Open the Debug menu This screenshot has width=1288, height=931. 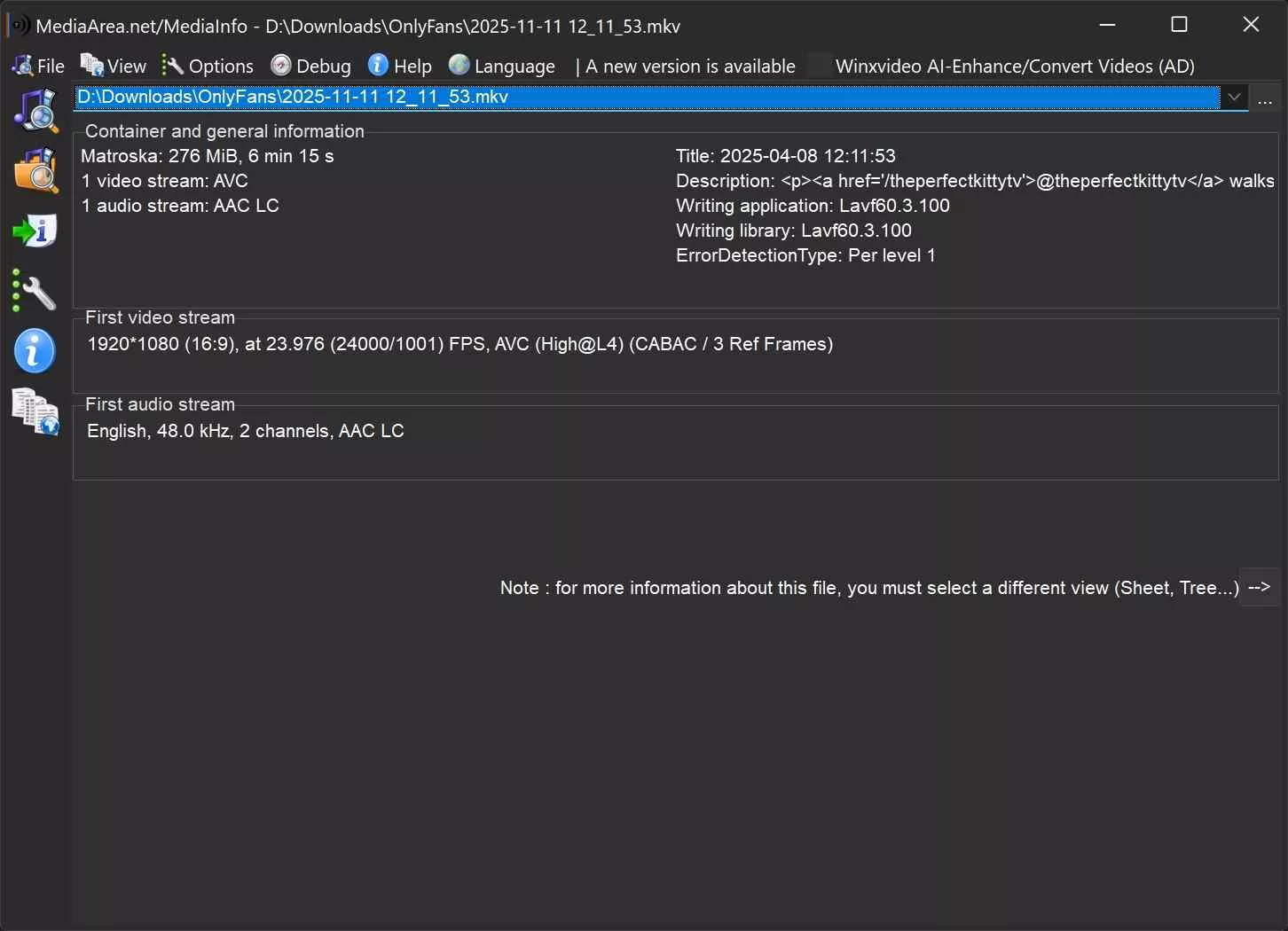[311, 66]
